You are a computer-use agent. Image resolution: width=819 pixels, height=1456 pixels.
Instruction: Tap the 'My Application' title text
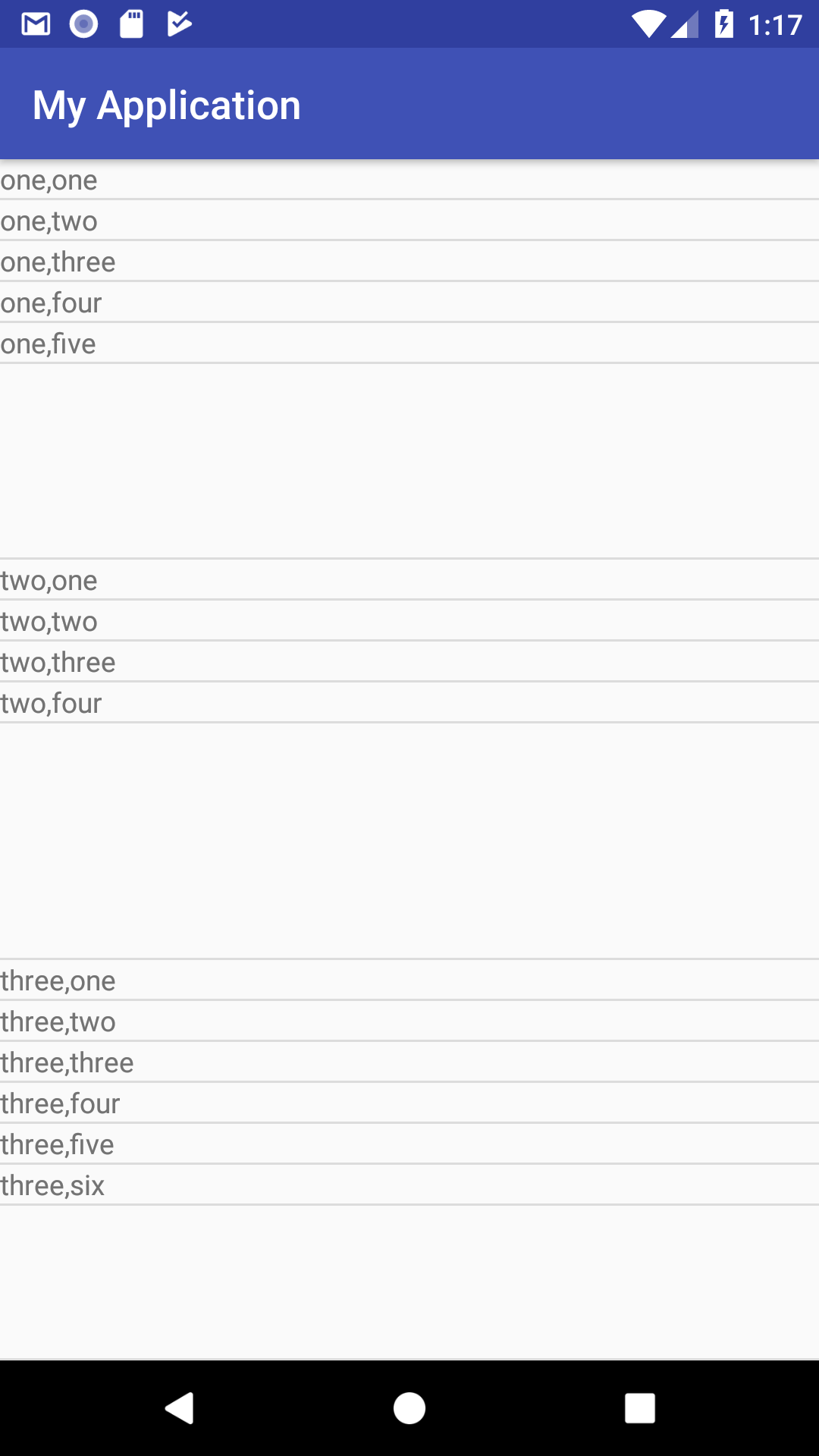click(x=167, y=105)
